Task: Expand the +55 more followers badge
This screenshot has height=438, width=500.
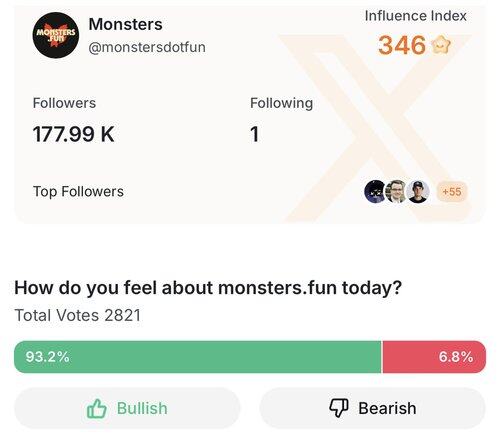Action: click(452, 192)
